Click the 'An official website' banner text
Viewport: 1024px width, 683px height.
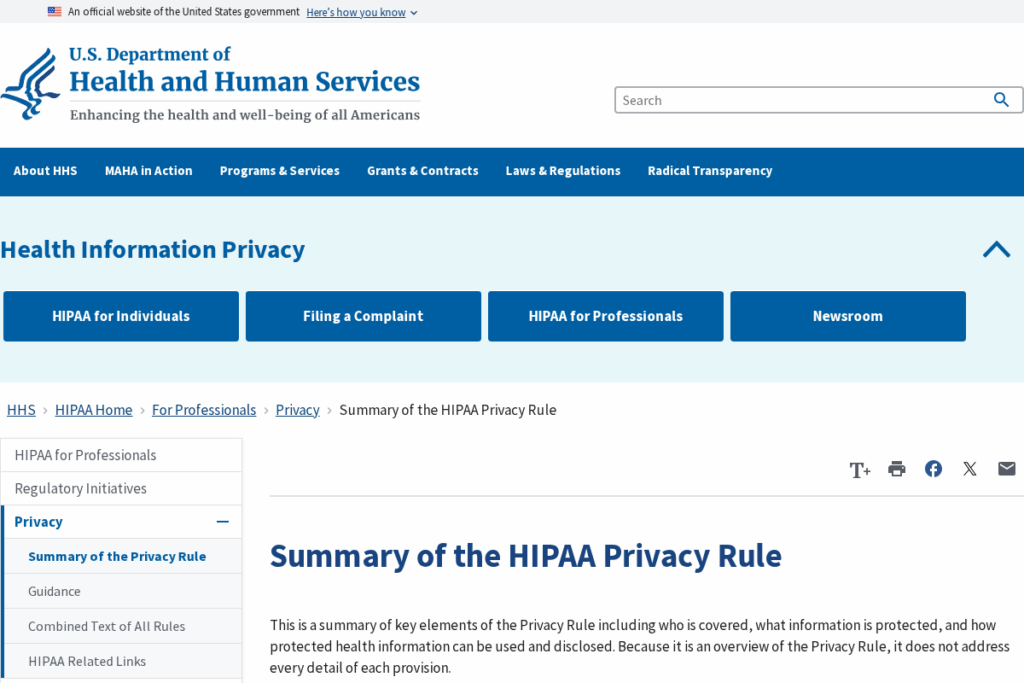(184, 12)
